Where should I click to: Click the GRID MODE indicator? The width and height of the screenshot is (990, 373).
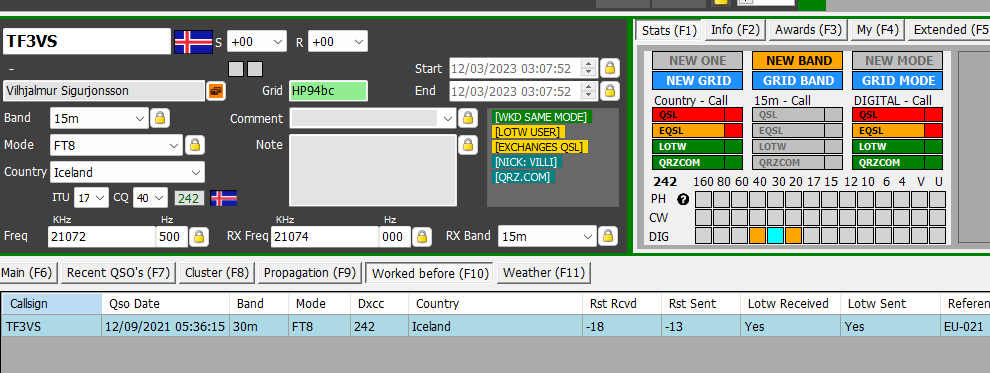(x=897, y=81)
